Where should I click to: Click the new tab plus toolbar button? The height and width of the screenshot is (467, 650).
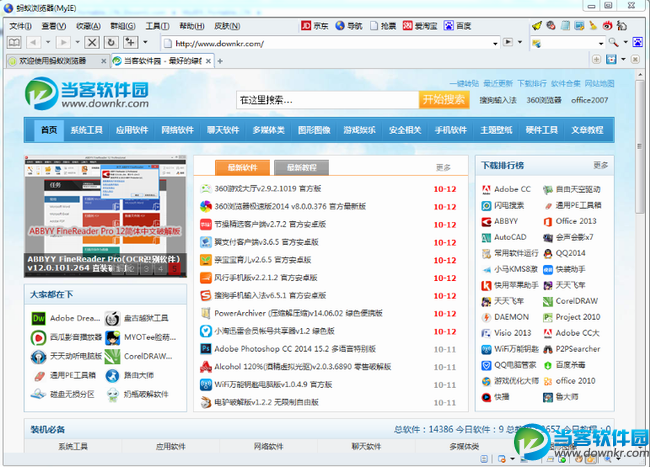coord(131,42)
